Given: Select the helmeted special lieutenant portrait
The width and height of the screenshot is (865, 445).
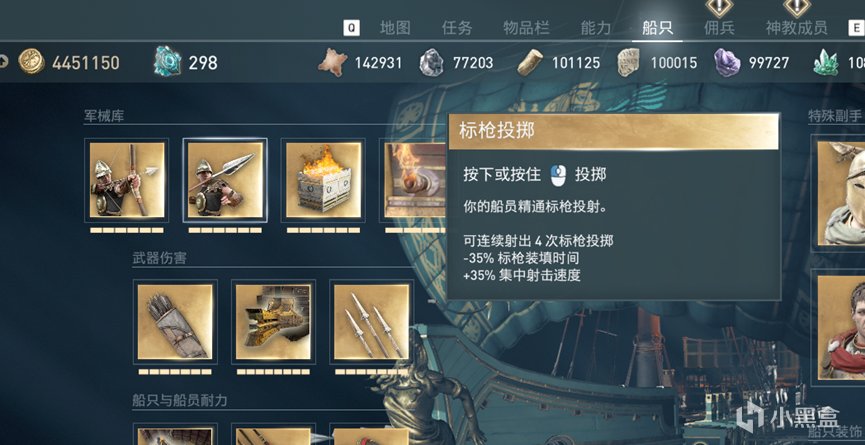Looking at the screenshot, I should pyautogui.click(x=841, y=193).
